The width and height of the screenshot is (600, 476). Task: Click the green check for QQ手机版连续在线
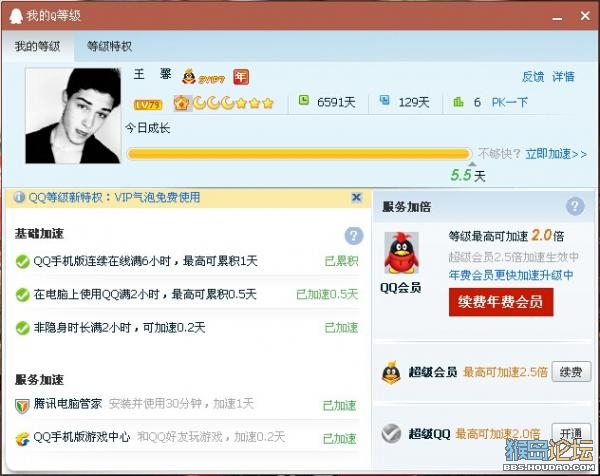(x=23, y=262)
